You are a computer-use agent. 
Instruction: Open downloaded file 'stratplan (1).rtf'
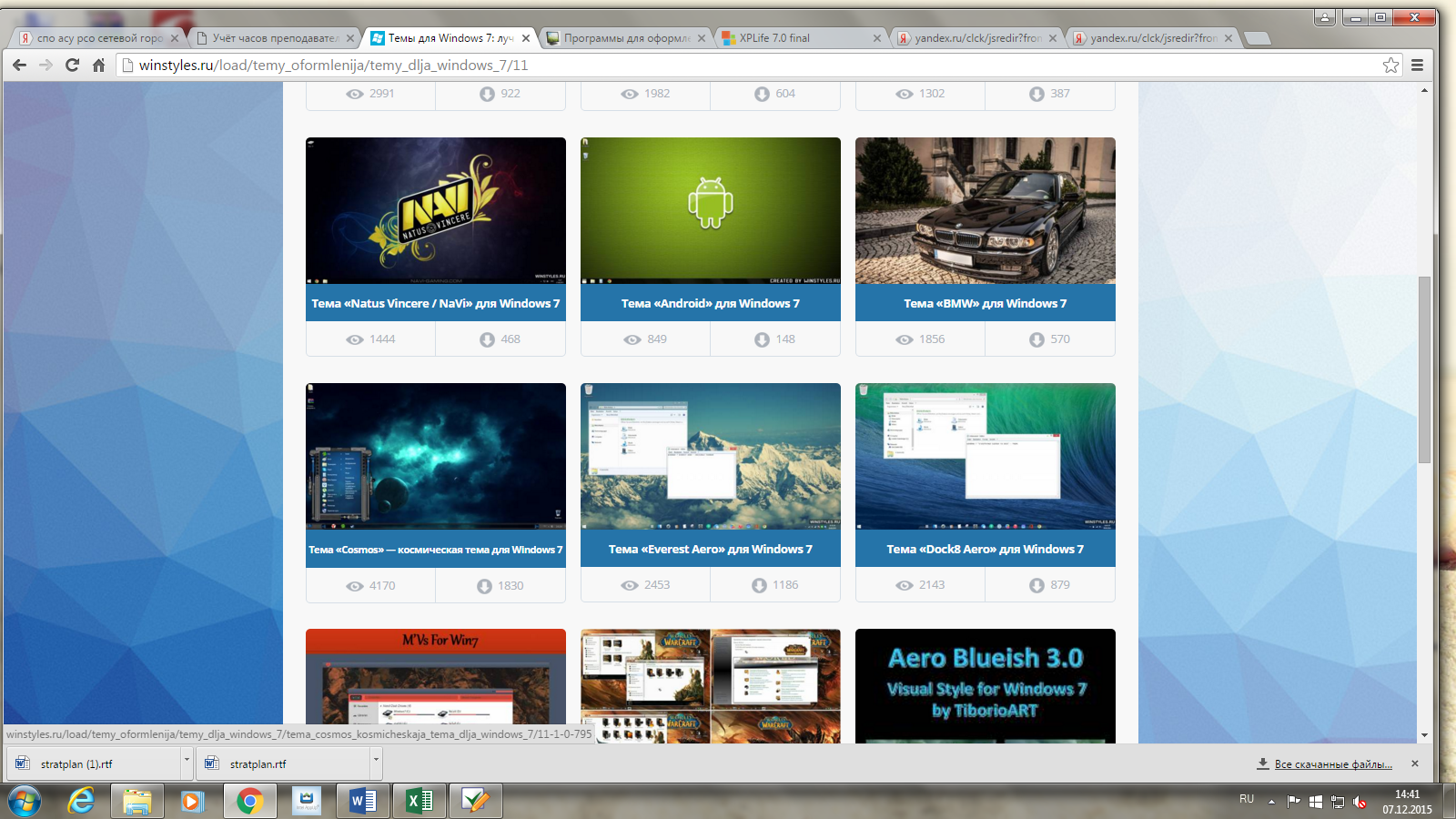(x=94, y=763)
